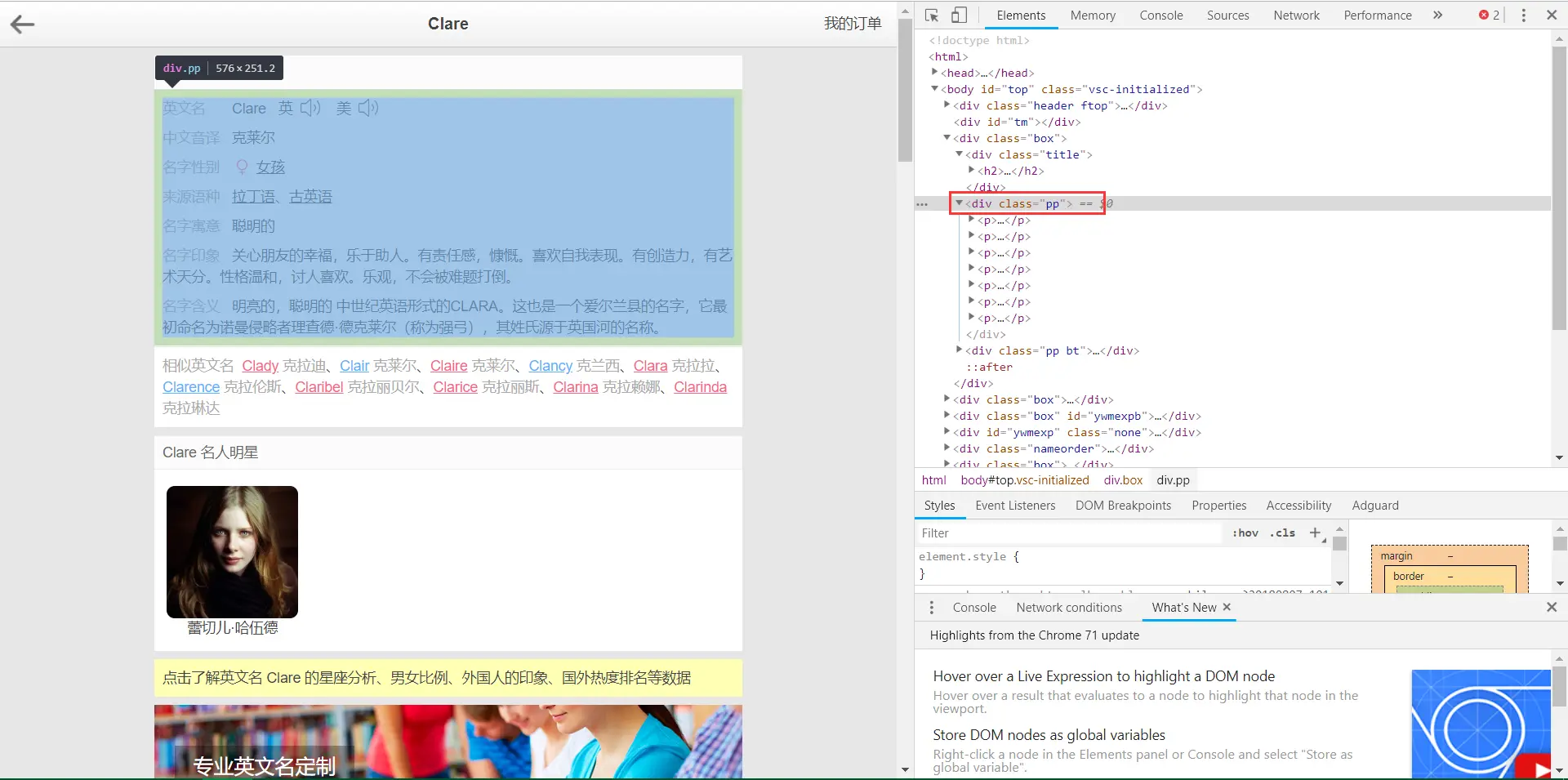Close the DevTools panel

tap(1552, 15)
